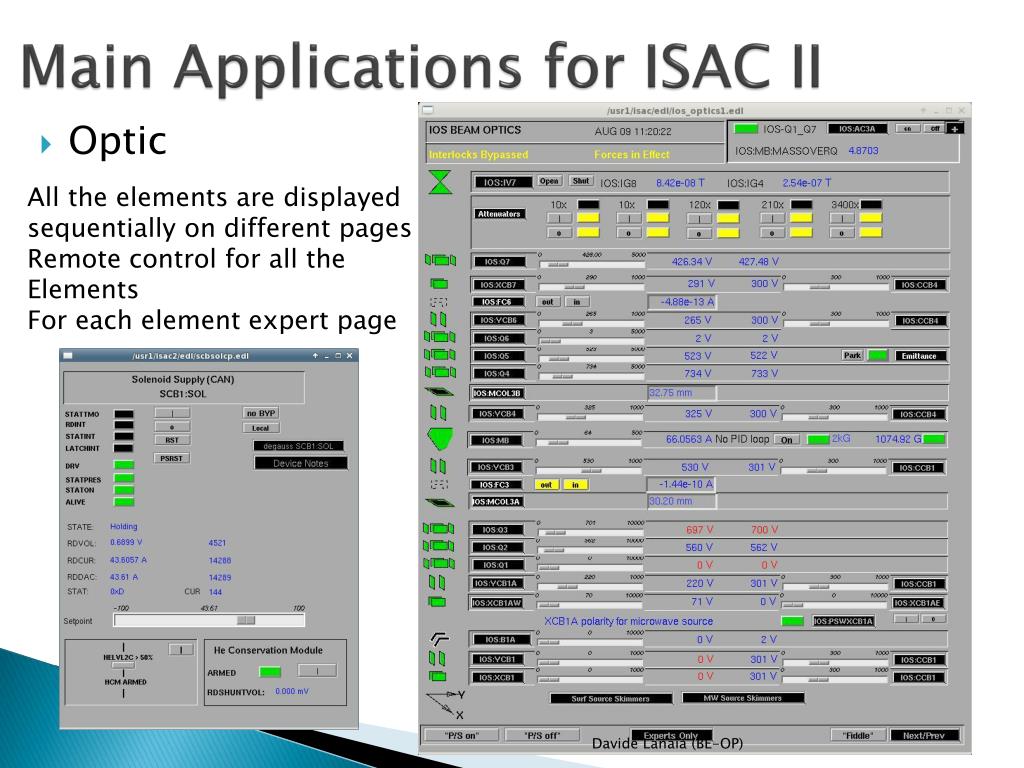Click the quadrupole icon beside IOS:Q1

click(x=439, y=563)
